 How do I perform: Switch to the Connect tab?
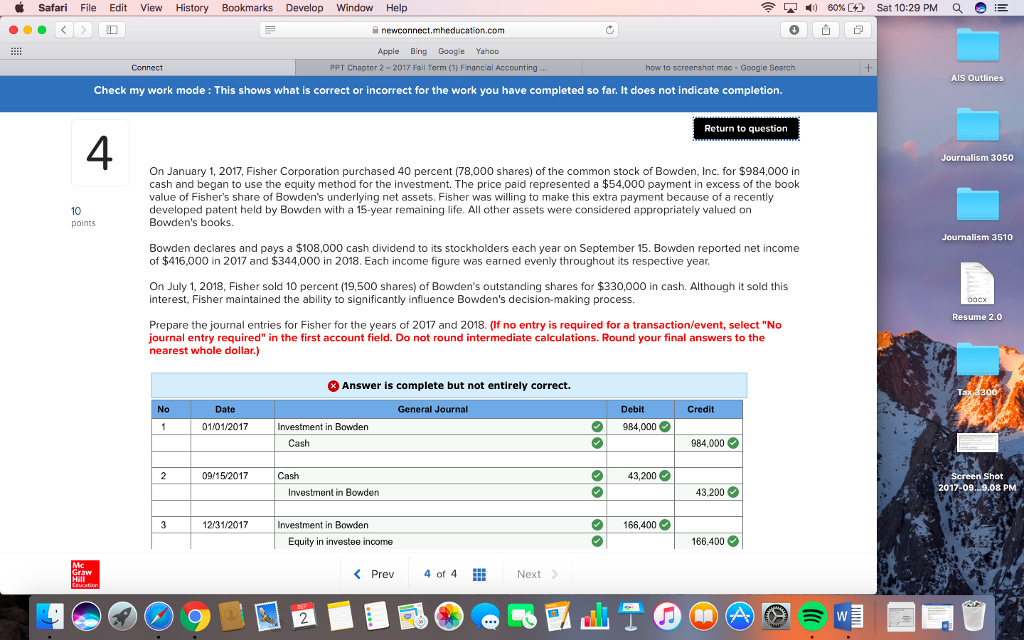tap(148, 67)
